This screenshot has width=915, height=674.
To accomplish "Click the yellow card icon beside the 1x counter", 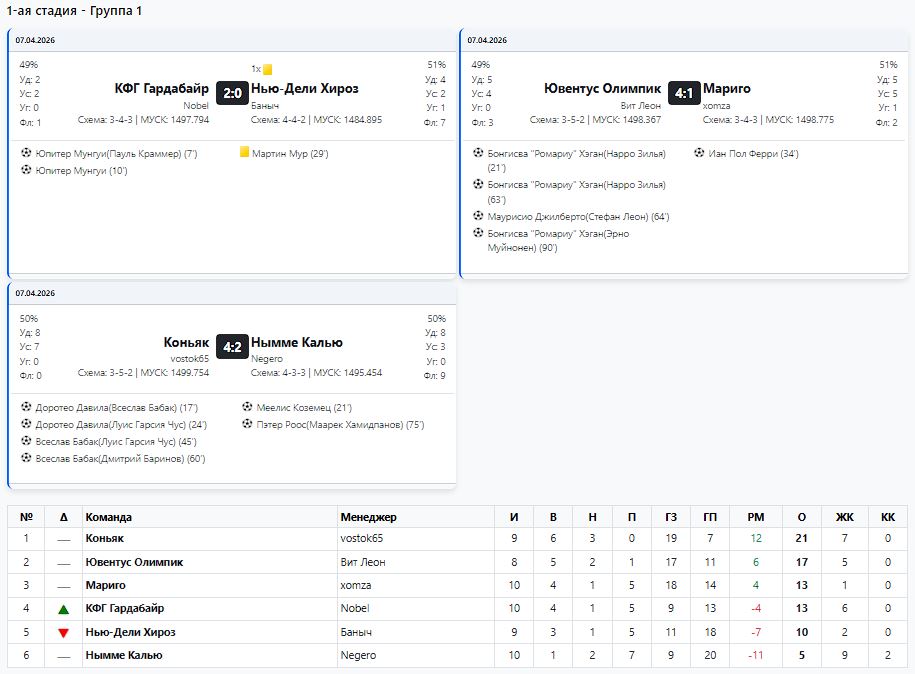I will point(268,70).
